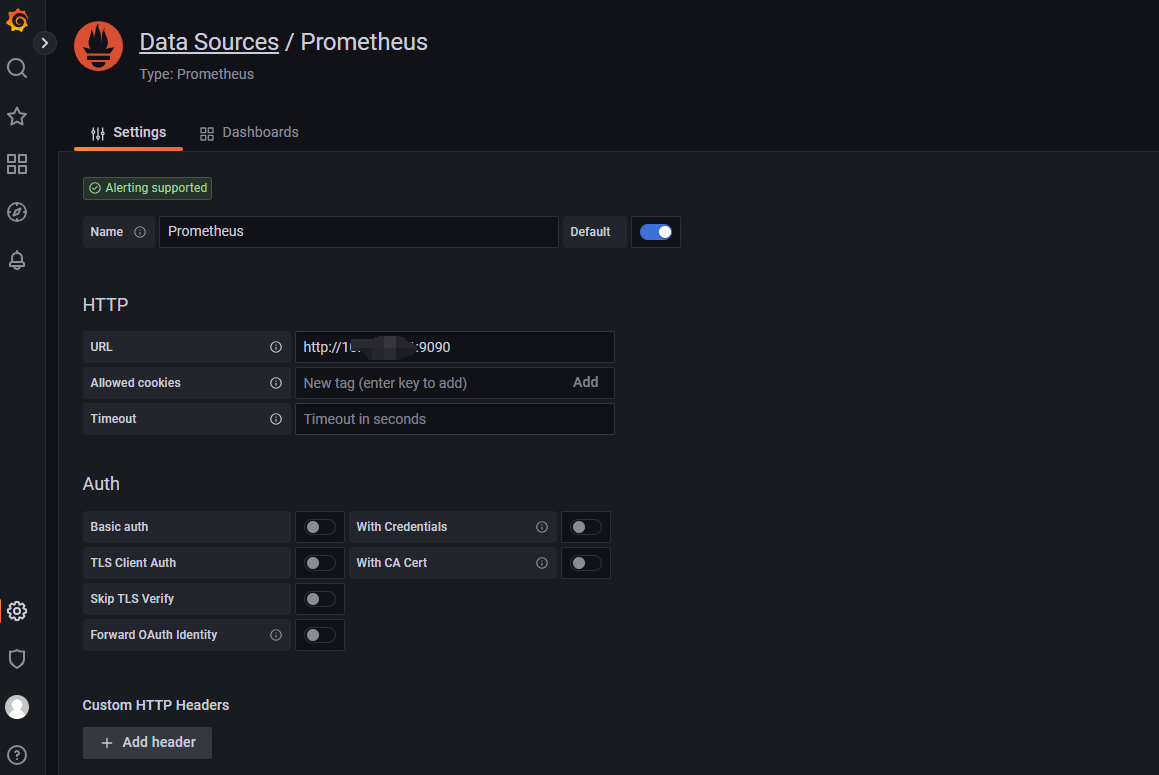The image size is (1159, 775).
Task: Enable the Basic auth toggle
Action: pos(320,527)
